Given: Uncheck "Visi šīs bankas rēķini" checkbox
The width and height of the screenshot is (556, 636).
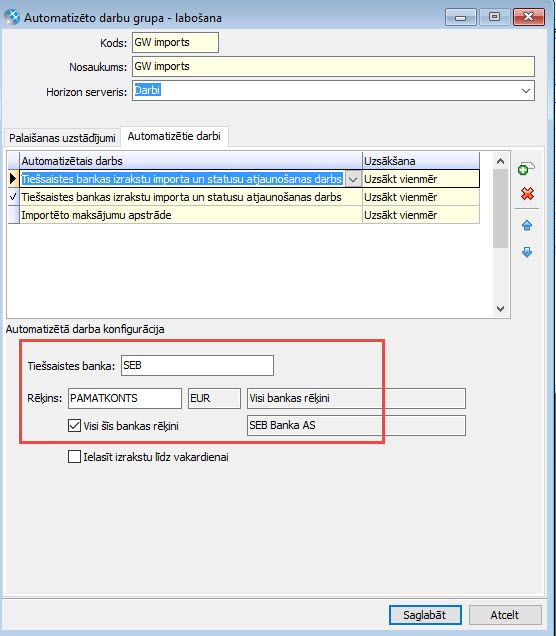Looking at the screenshot, I should click(x=74, y=425).
